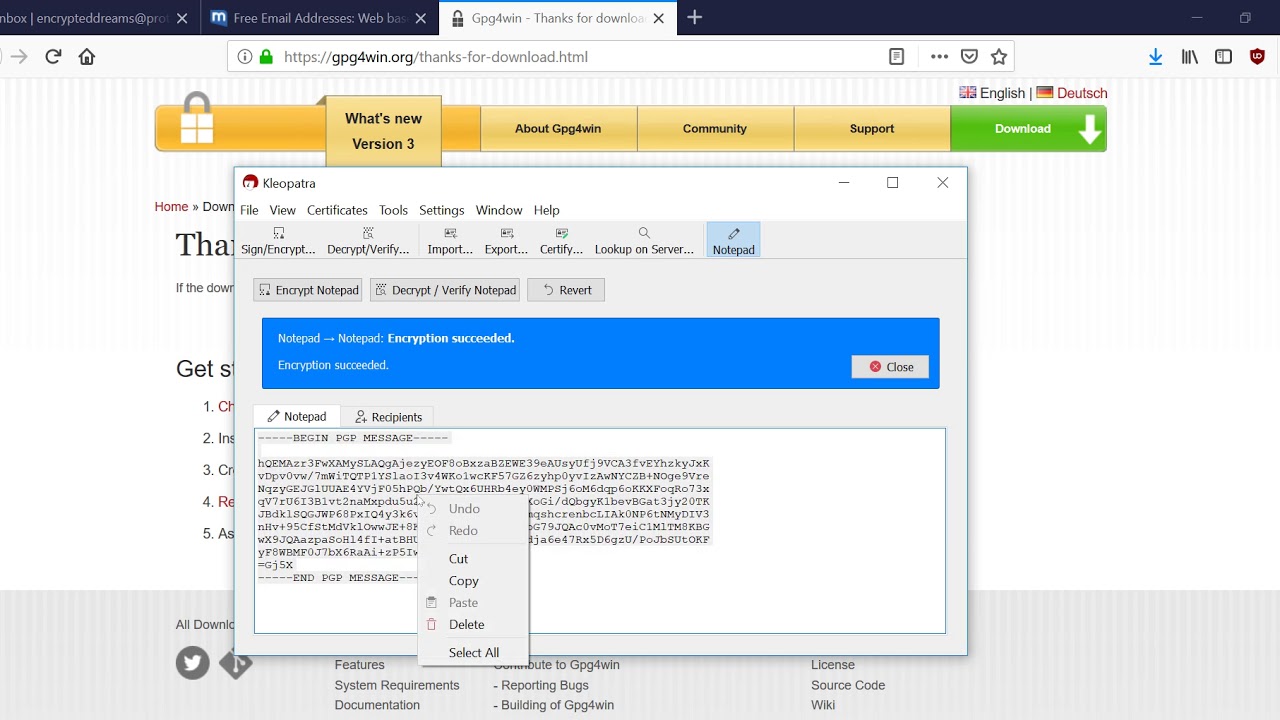Click Export toolbar icon in Kleopatra
The width and height of the screenshot is (1280, 720).
506,240
